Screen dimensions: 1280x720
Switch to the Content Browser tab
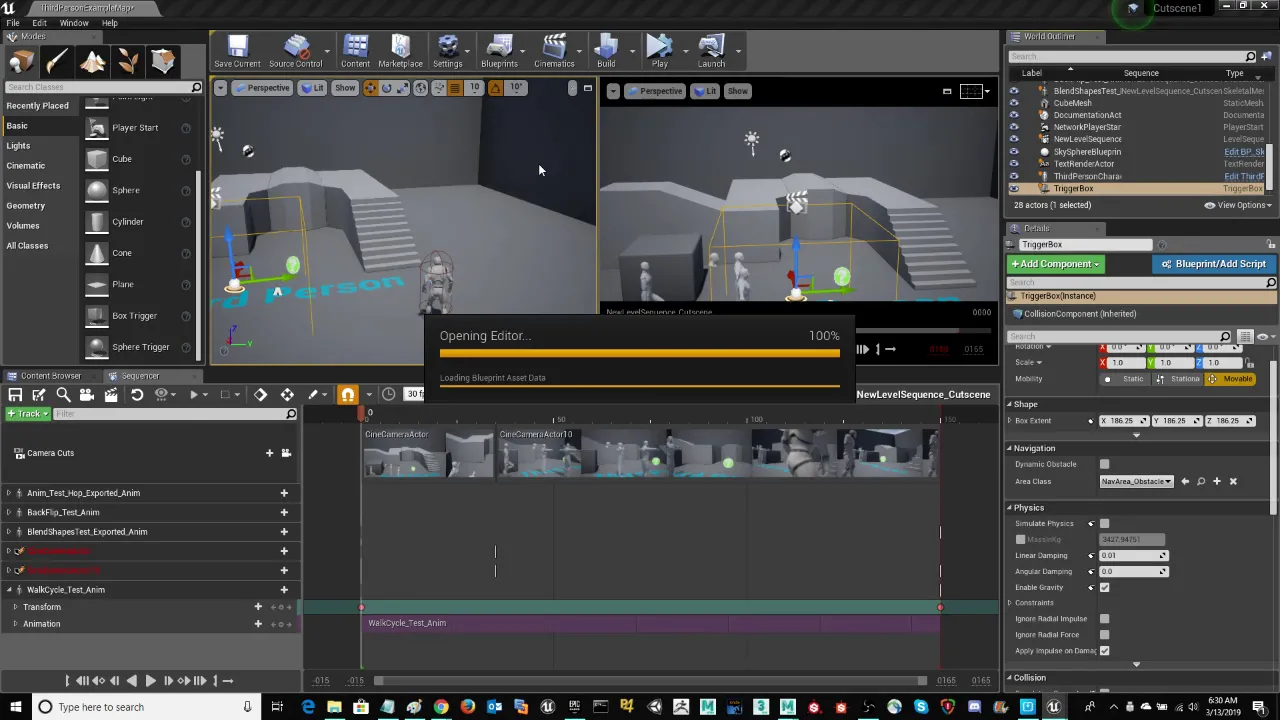[50, 376]
